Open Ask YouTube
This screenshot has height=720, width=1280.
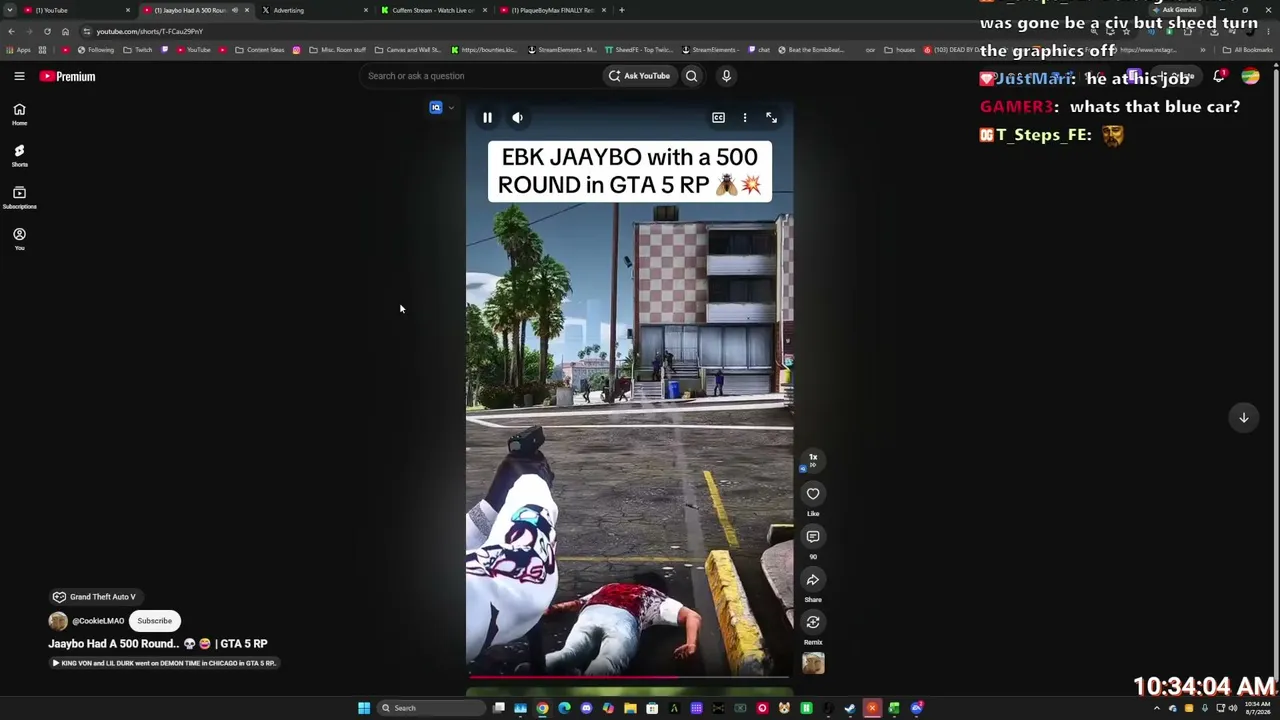click(x=639, y=76)
